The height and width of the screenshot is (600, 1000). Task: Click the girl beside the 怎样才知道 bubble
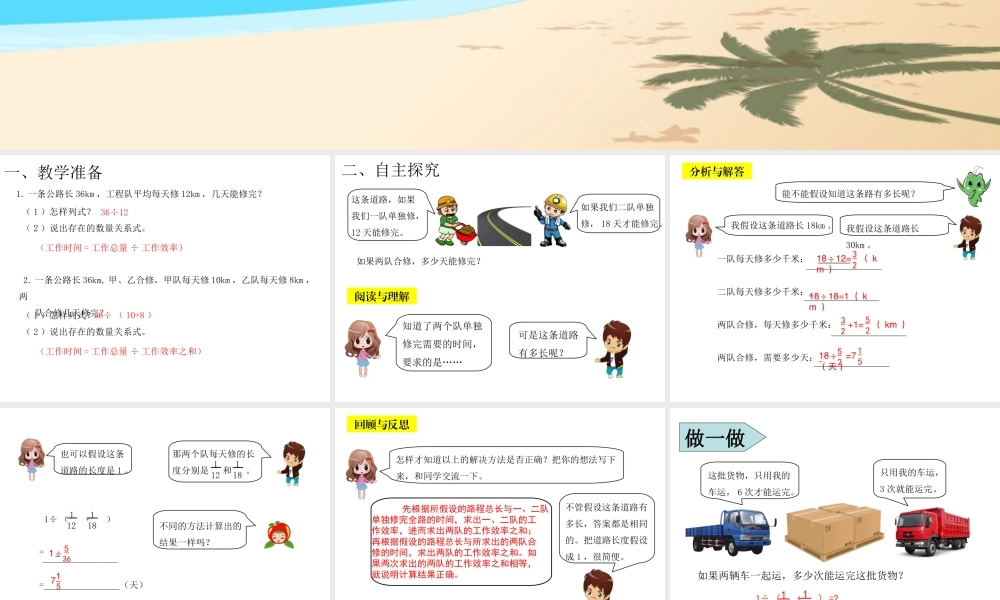click(x=361, y=473)
